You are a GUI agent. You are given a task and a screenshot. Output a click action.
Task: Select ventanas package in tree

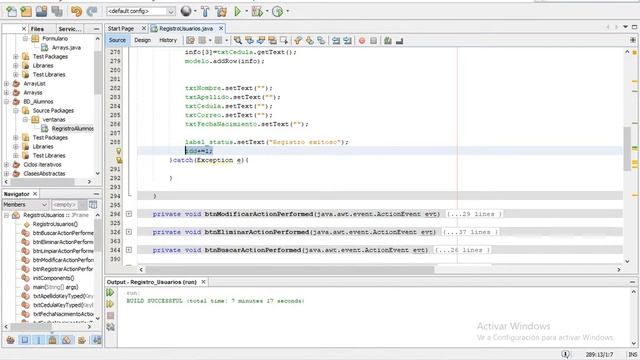(54, 120)
